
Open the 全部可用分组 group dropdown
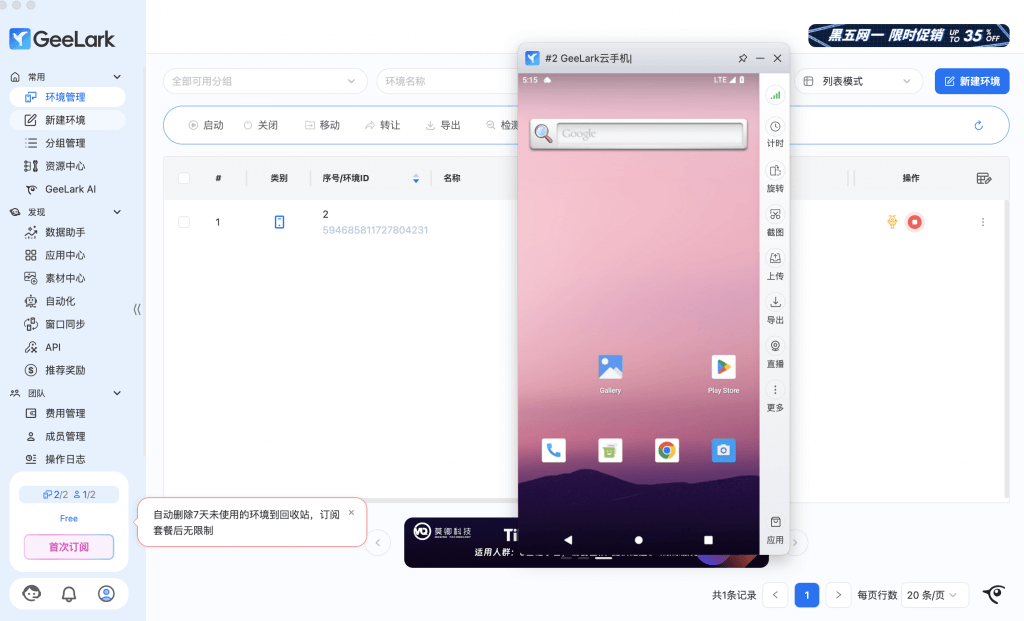tap(265, 81)
